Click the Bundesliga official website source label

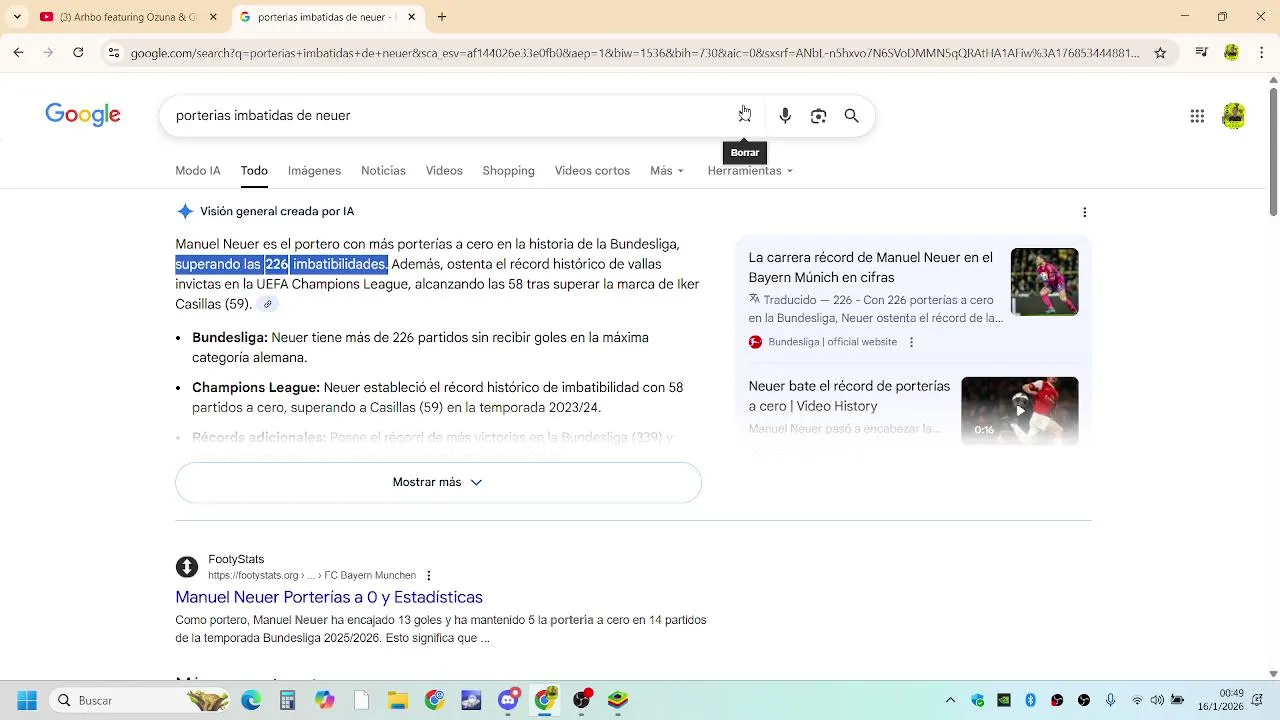click(x=832, y=342)
